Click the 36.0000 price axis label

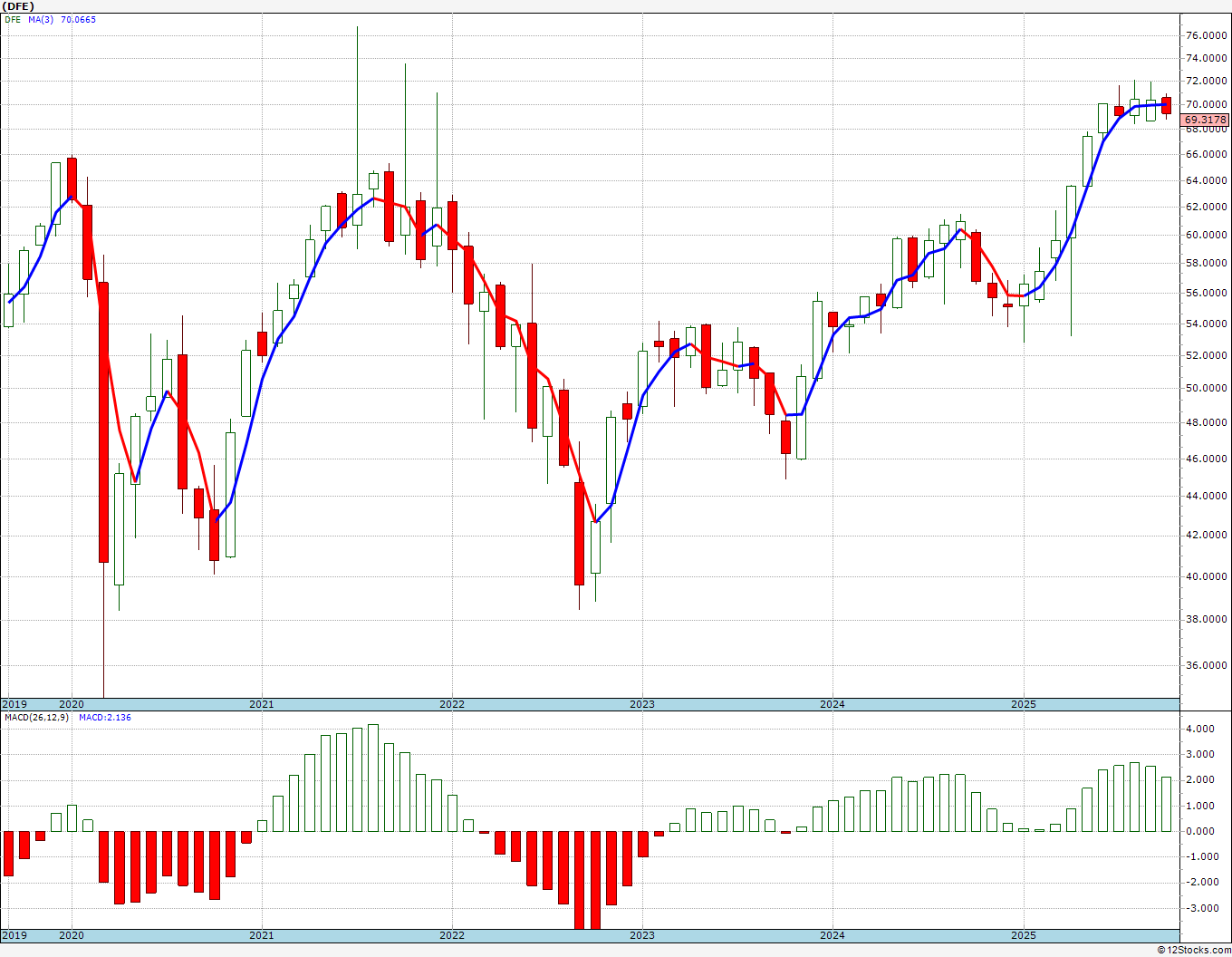(1206, 665)
